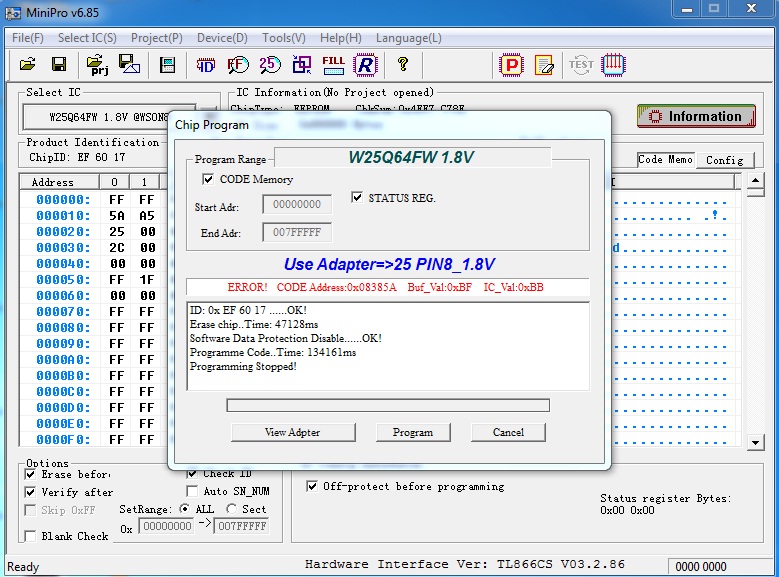This screenshot has width=779, height=577.
Task: Switch to the Config tab
Action: (724, 160)
